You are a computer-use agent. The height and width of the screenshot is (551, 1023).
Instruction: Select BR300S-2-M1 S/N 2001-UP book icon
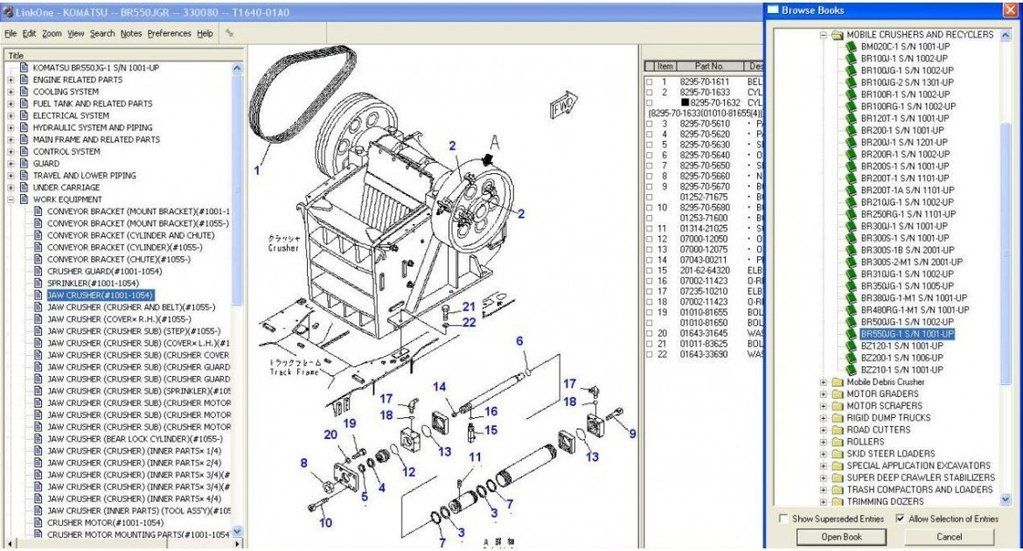point(851,261)
